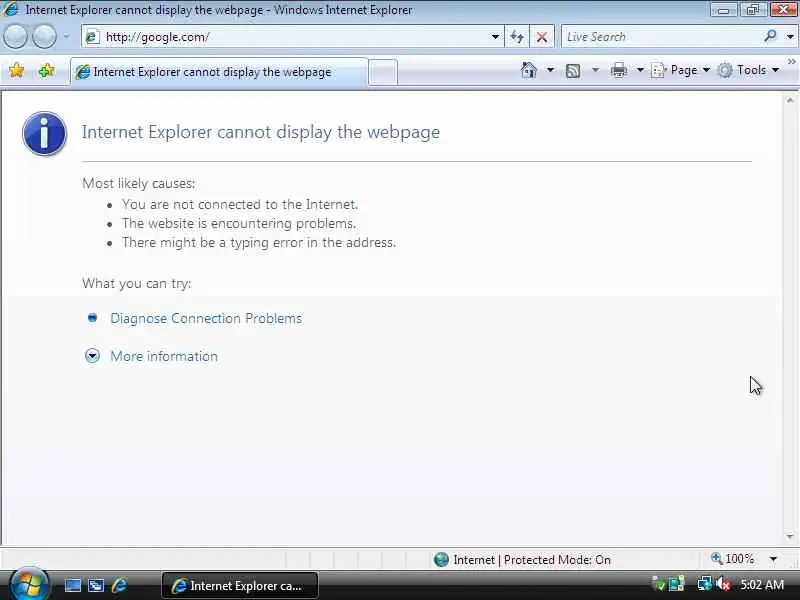The image size is (800, 600).
Task: Click the network connection tray icon
Action: [705, 583]
